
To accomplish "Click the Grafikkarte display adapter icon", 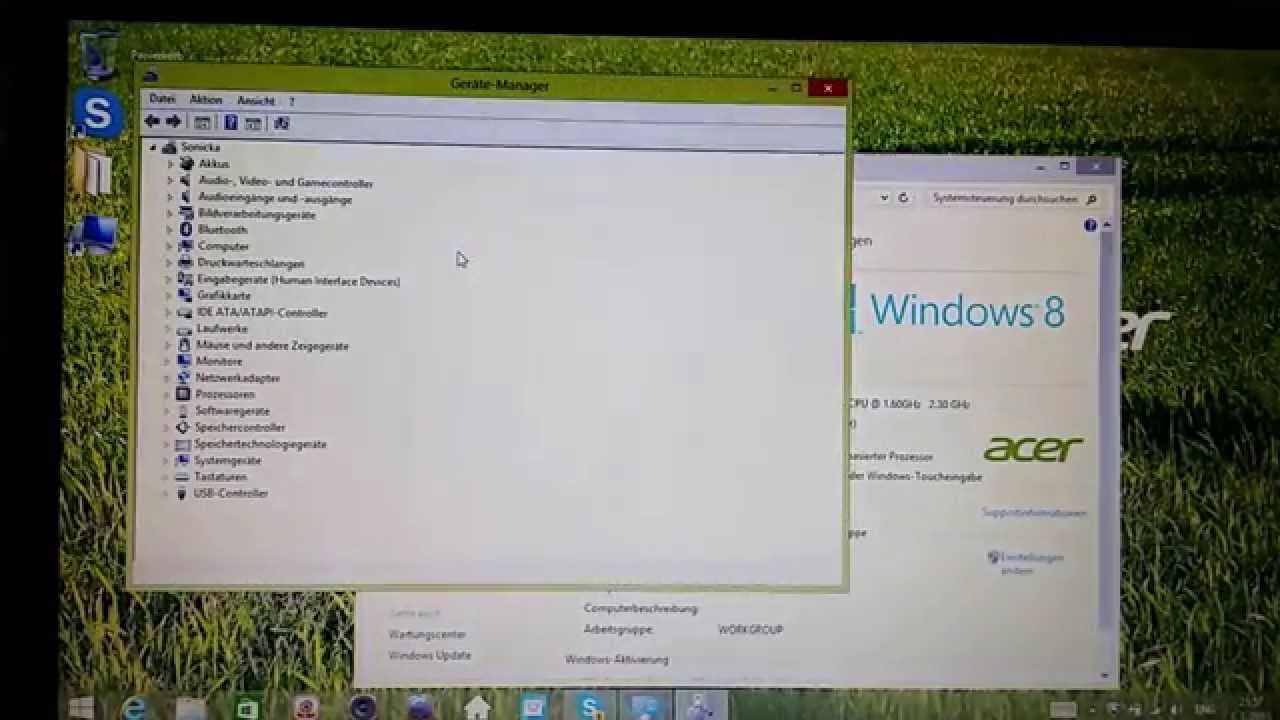I will click(x=185, y=296).
